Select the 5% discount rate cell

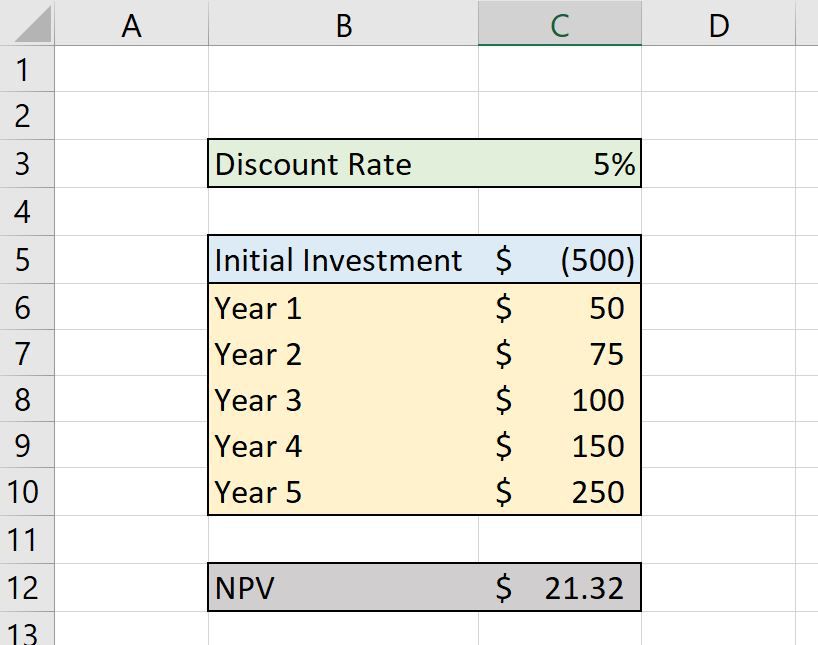(x=560, y=163)
